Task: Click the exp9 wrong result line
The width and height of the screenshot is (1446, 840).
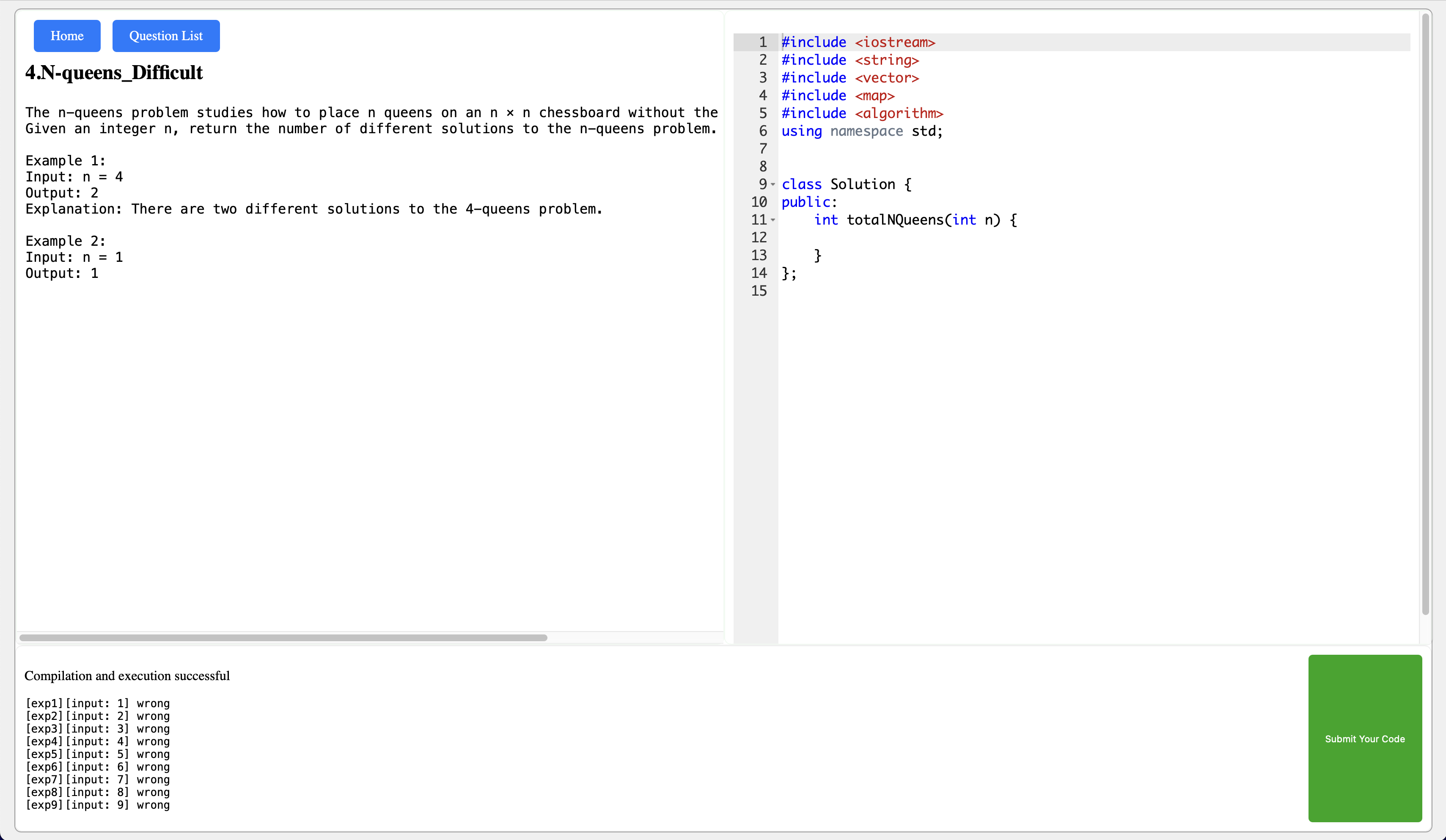Action: point(98,805)
